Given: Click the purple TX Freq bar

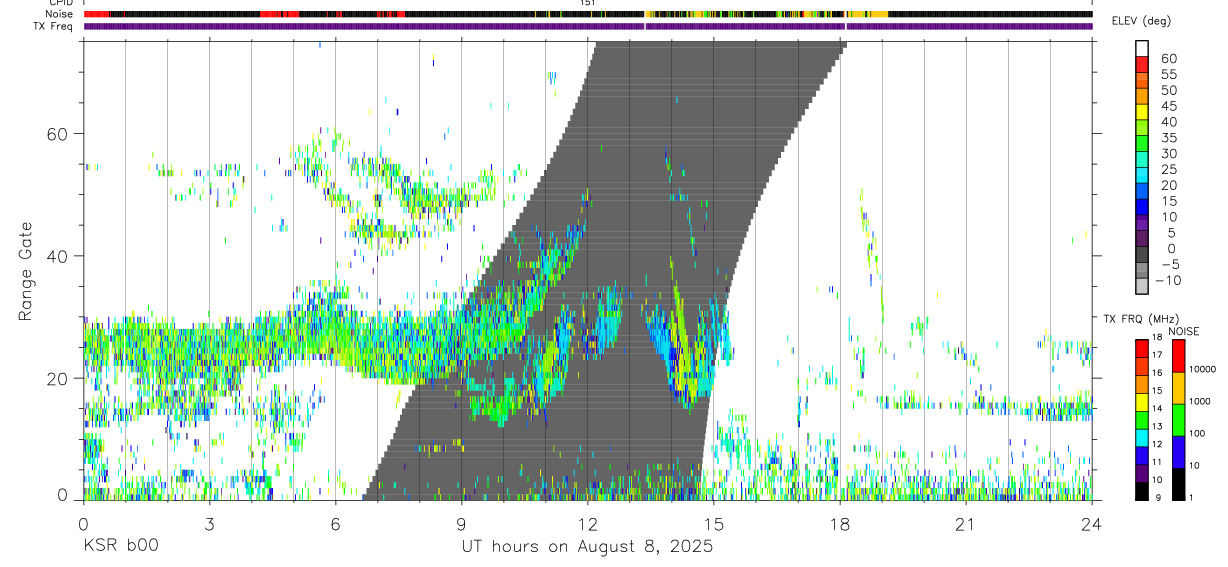Looking at the screenshot, I should 587,26.
